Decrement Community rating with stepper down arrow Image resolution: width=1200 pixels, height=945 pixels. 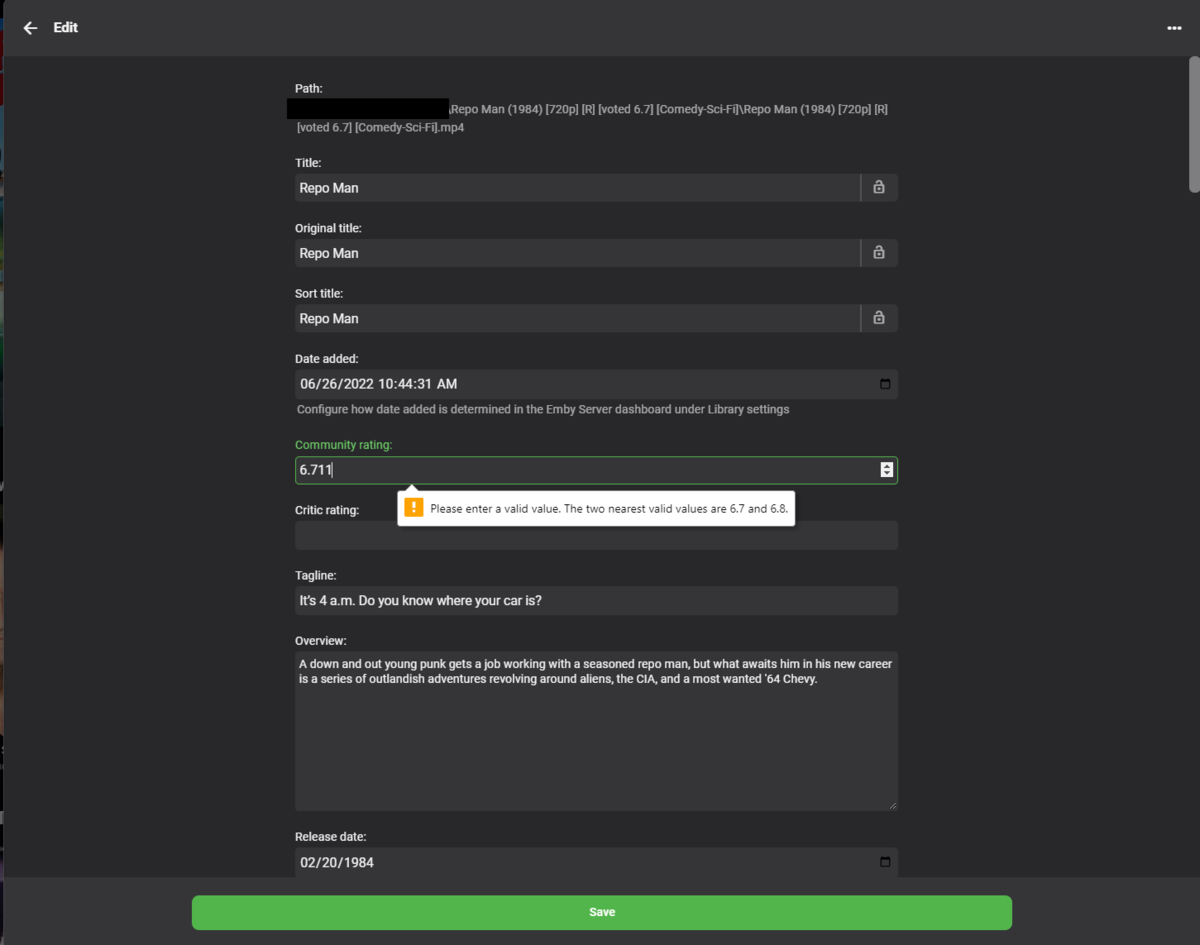tap(886, 473)
